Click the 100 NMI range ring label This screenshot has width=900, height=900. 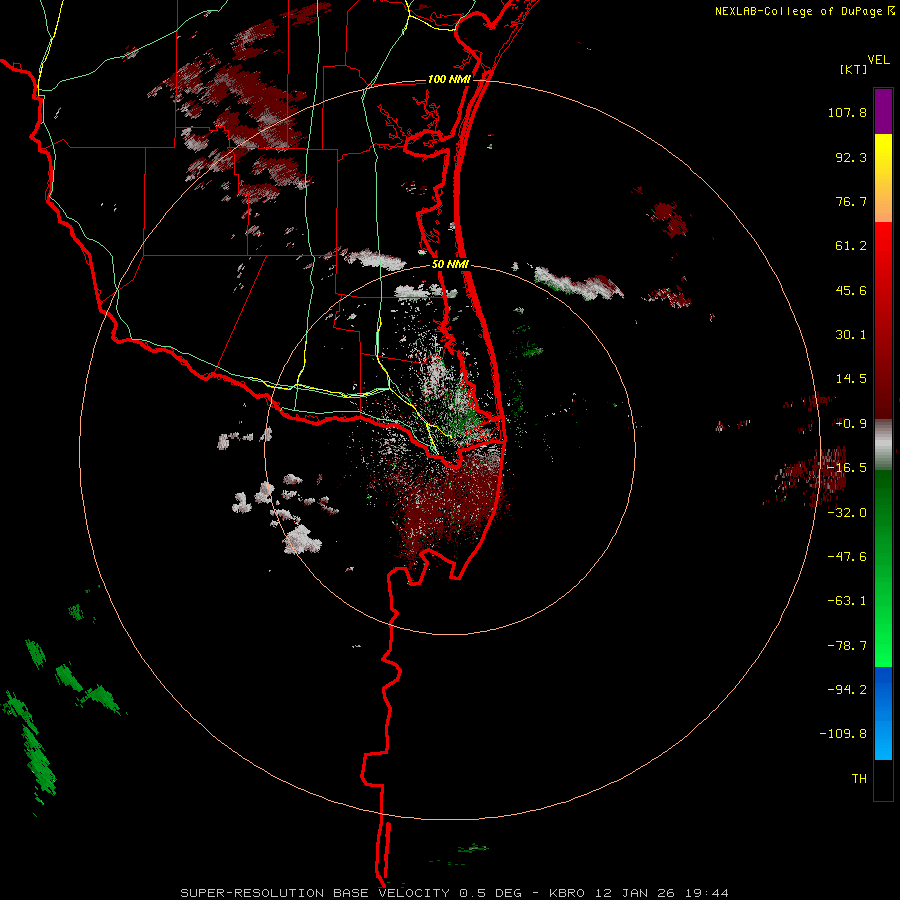coord(449,79)
